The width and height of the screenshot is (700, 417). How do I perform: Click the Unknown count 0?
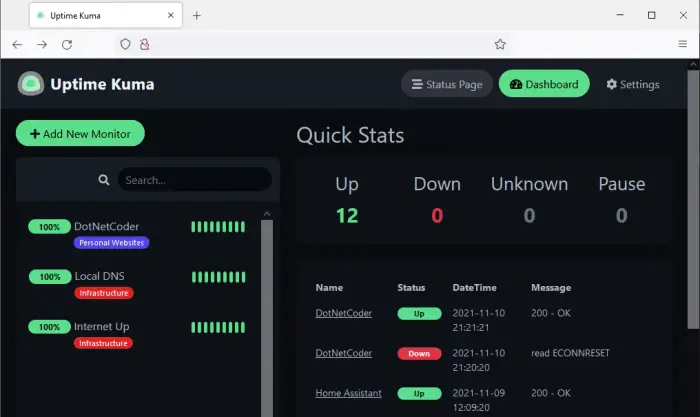[529, 216]
